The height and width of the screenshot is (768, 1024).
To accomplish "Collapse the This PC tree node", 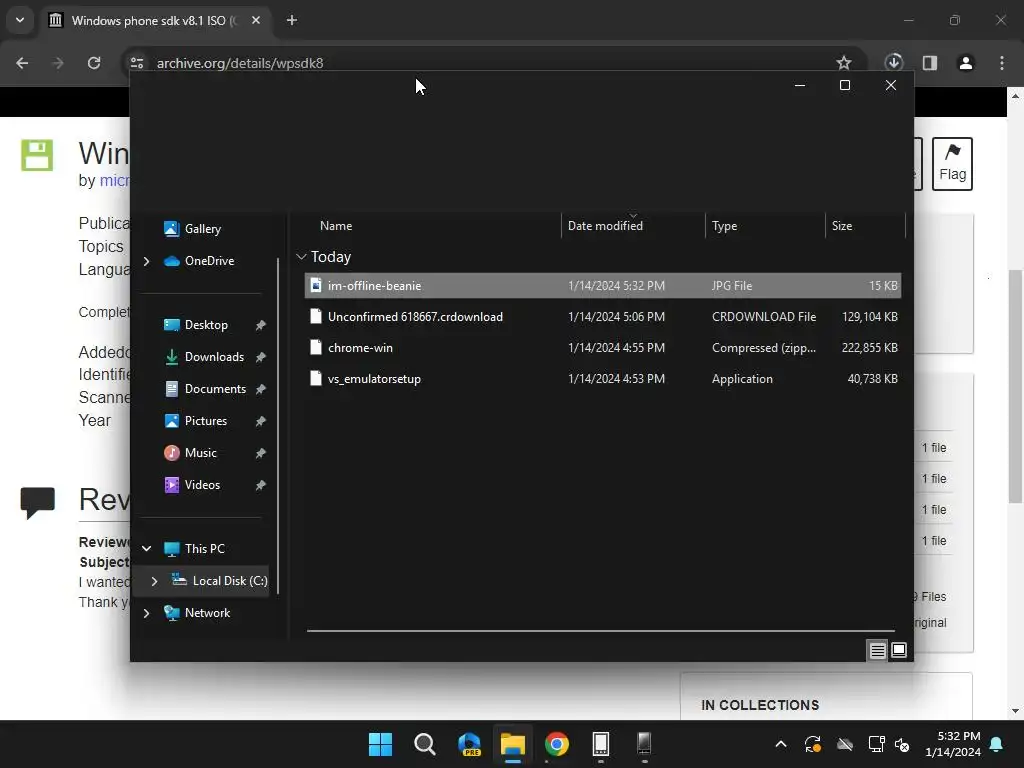I will [146, 549].
